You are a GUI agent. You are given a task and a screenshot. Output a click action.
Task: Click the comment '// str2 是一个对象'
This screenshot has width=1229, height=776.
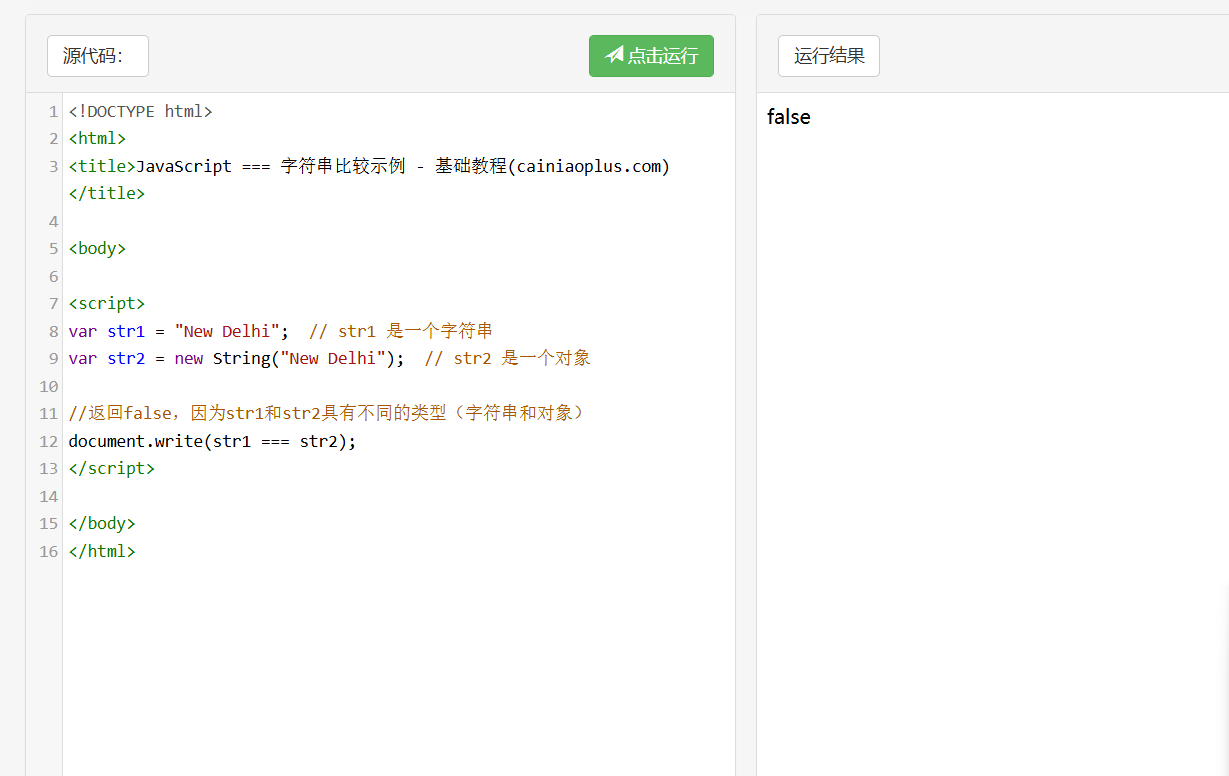(508, 358)
